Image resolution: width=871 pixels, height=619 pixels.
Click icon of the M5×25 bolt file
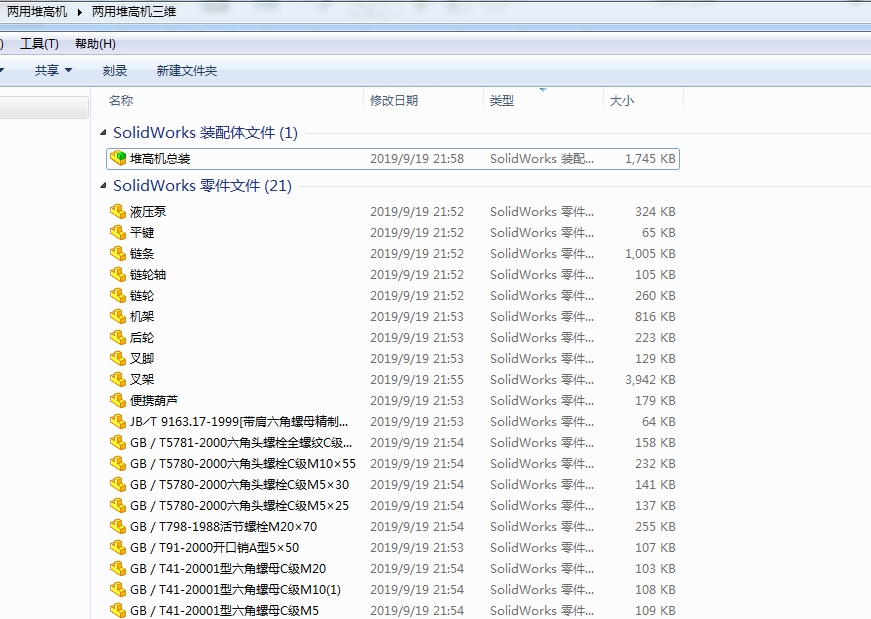pyautogui.click(x=118, y=506)
